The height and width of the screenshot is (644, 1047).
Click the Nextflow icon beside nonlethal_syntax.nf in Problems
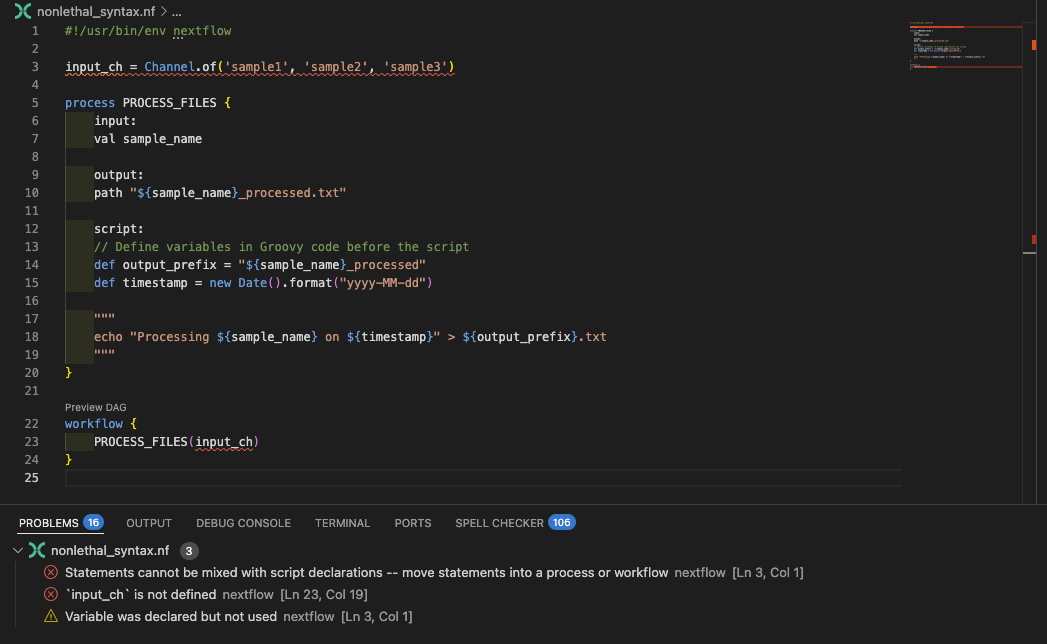click(37, 550)
